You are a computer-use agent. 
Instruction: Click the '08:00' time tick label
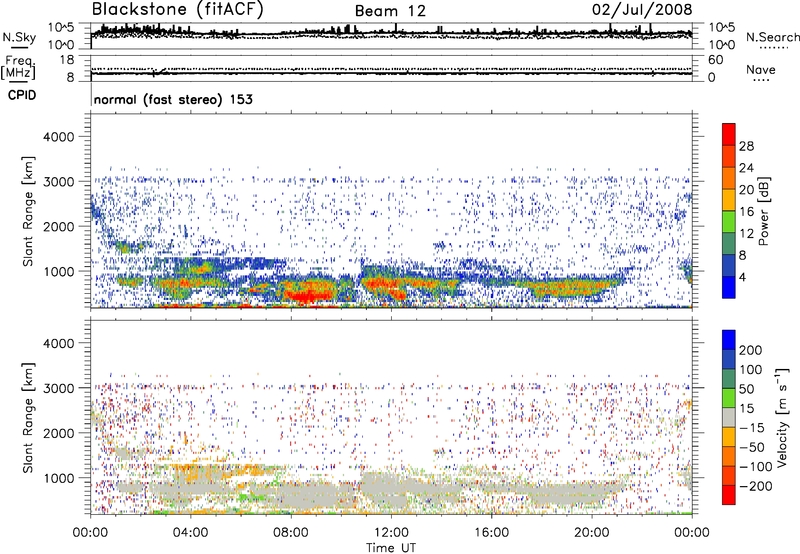coord(290,533)
